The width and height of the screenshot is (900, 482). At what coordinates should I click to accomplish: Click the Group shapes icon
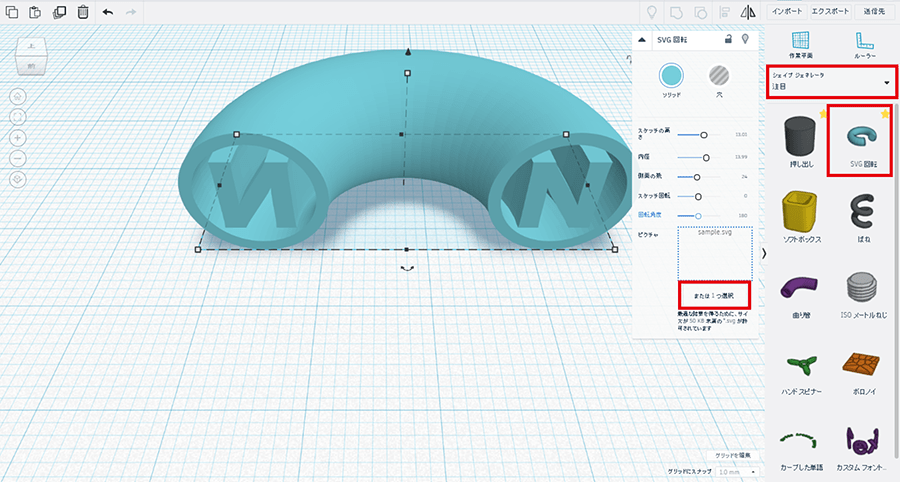pyautogui.click(x=676, y=12)
